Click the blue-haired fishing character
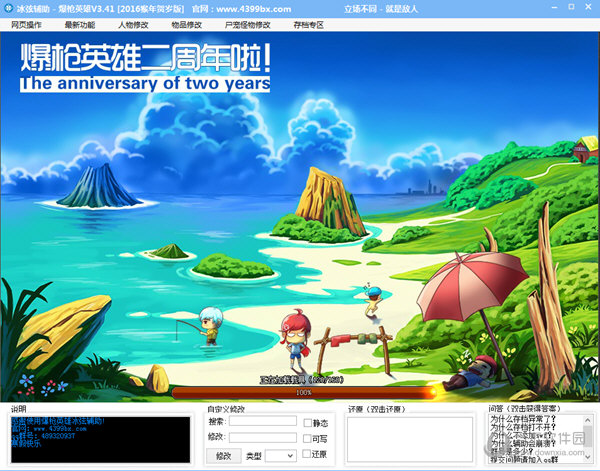 (210, 326)
